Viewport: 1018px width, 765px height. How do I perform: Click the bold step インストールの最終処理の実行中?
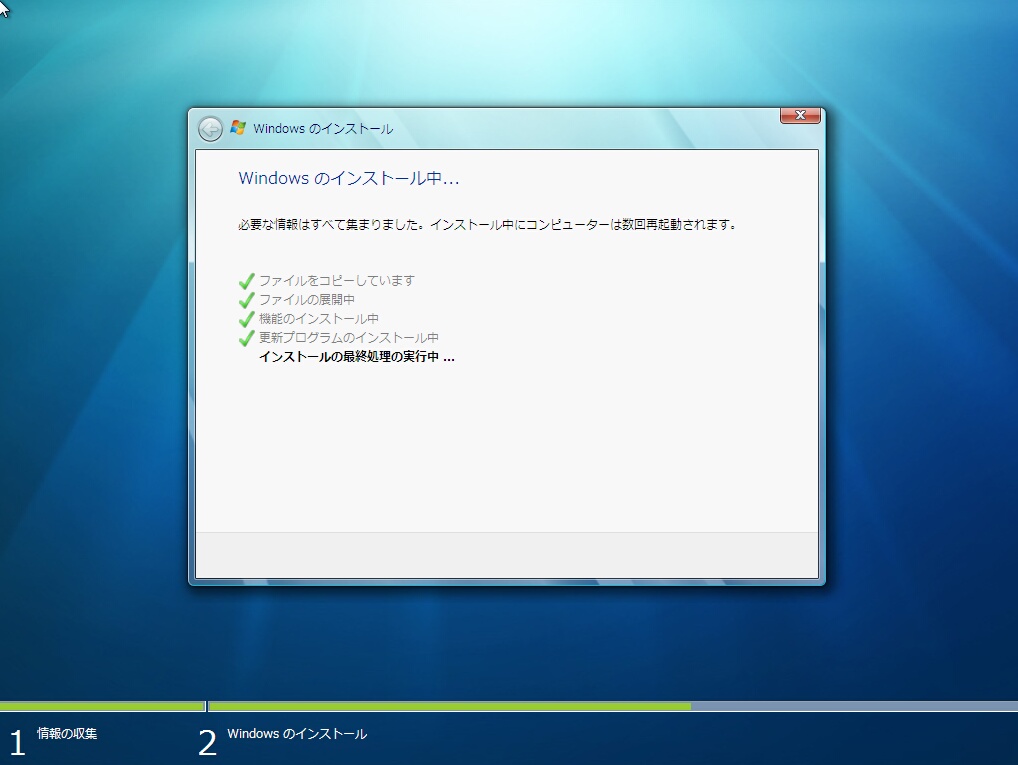point(356,357)
